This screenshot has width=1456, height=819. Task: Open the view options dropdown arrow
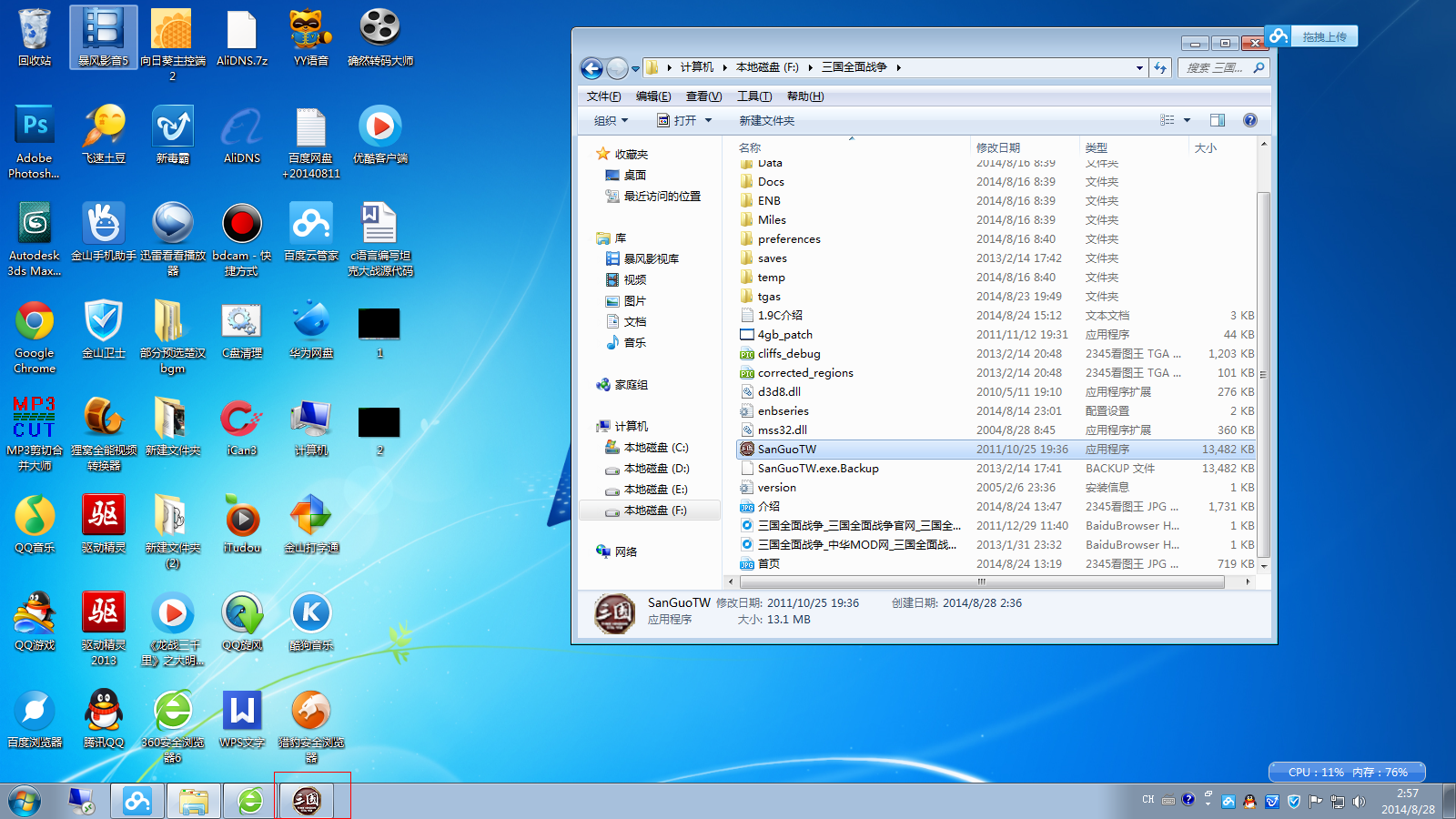coord(1187,120)
